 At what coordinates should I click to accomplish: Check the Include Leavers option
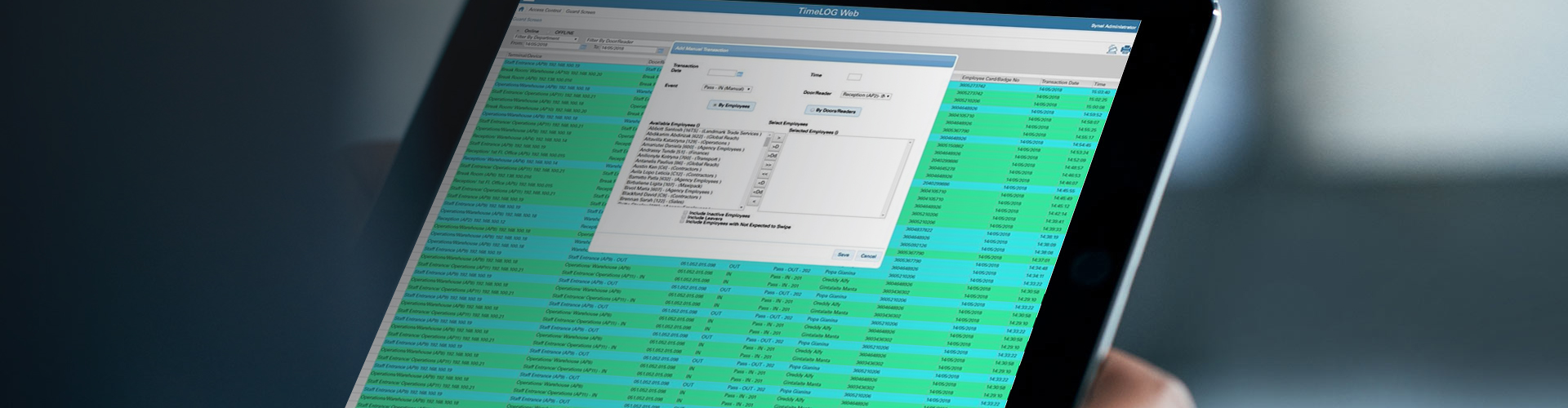click(683, 219)
